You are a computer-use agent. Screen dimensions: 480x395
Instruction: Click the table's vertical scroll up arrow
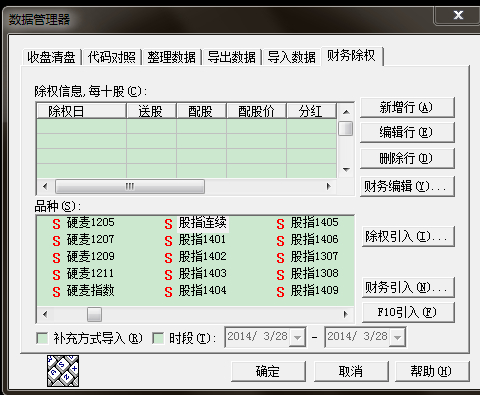[x=346, y=112]
